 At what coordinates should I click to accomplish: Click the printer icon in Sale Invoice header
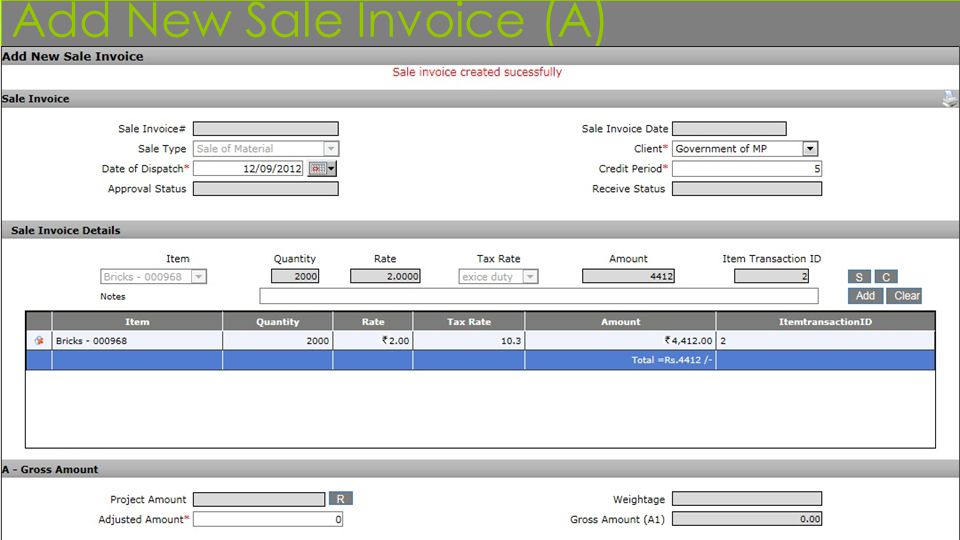point(950,99)
